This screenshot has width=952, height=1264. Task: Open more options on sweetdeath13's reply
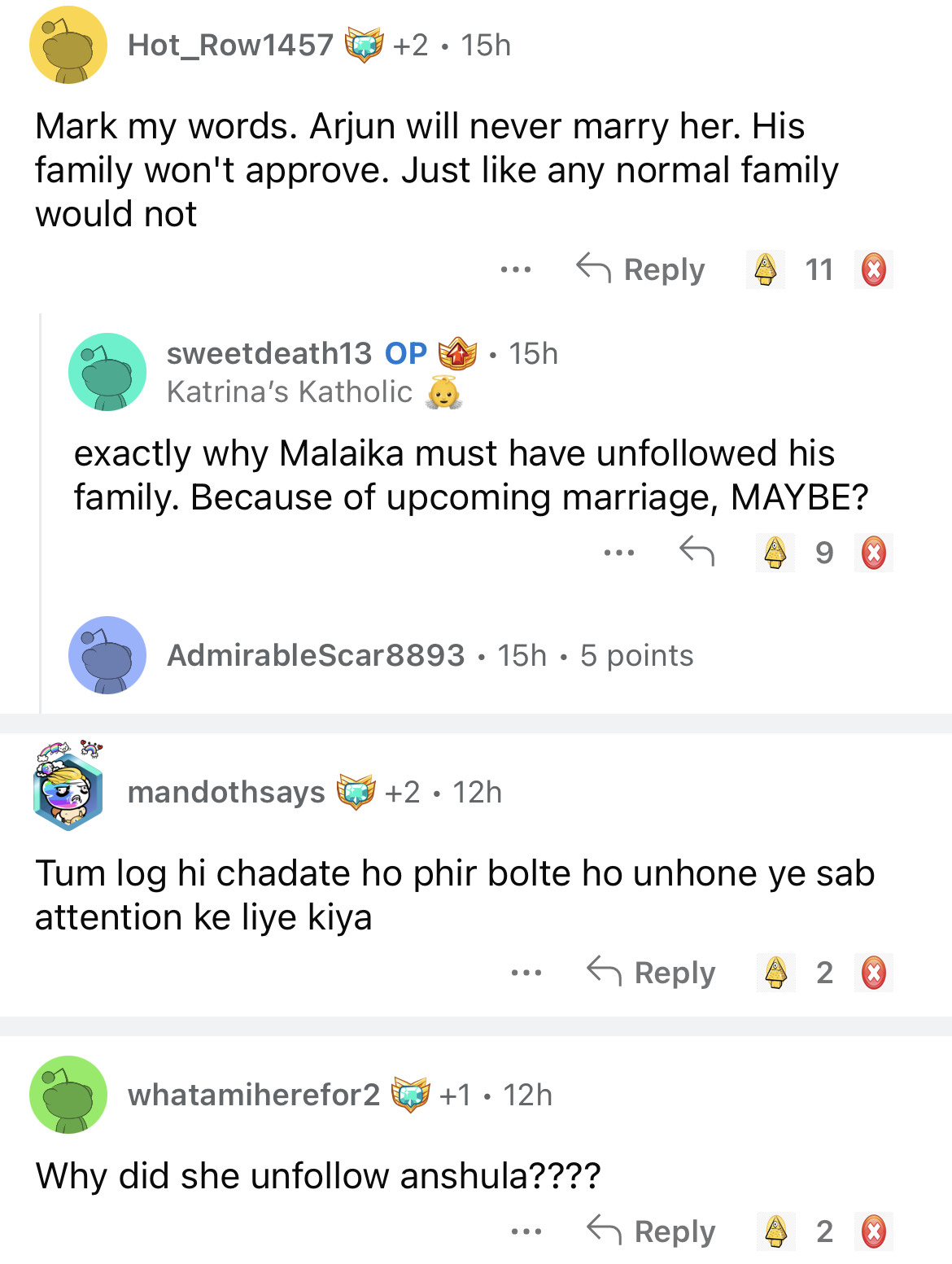click(619, 553)
